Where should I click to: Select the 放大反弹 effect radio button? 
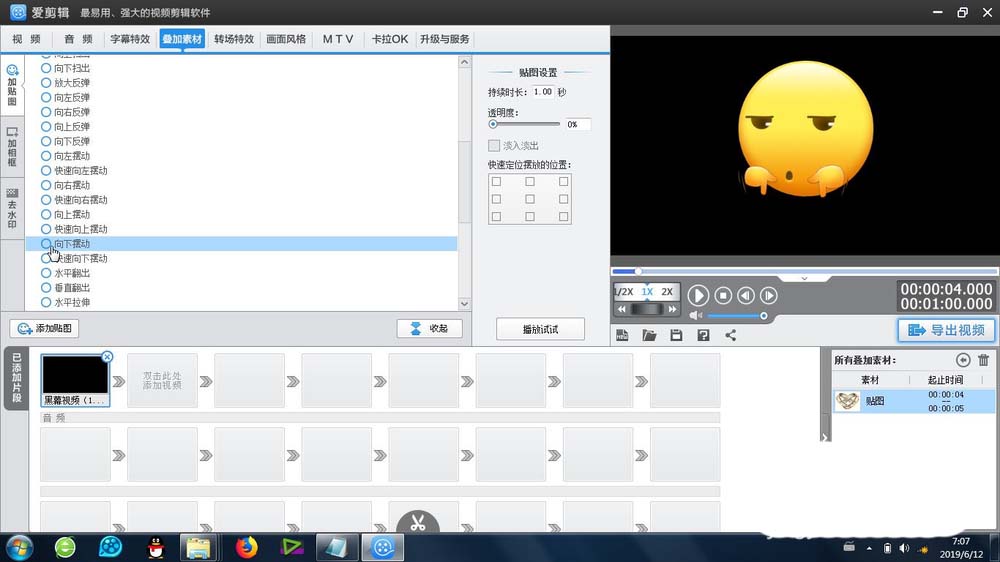pos(46,82)
